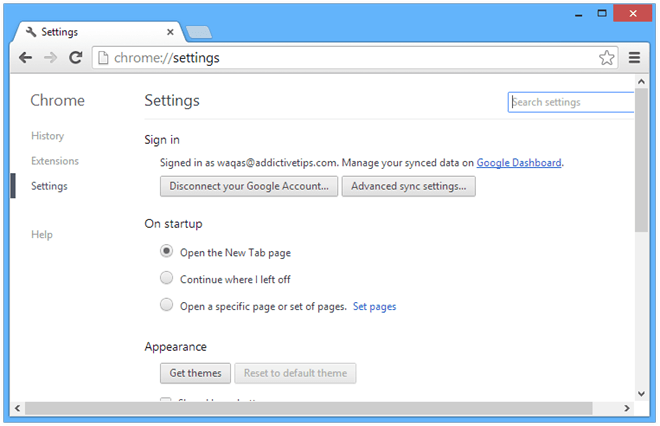Screen dimensions: 660x426
Task: Click the horizontal scrollbar right arrow
Action: point(627,408)
